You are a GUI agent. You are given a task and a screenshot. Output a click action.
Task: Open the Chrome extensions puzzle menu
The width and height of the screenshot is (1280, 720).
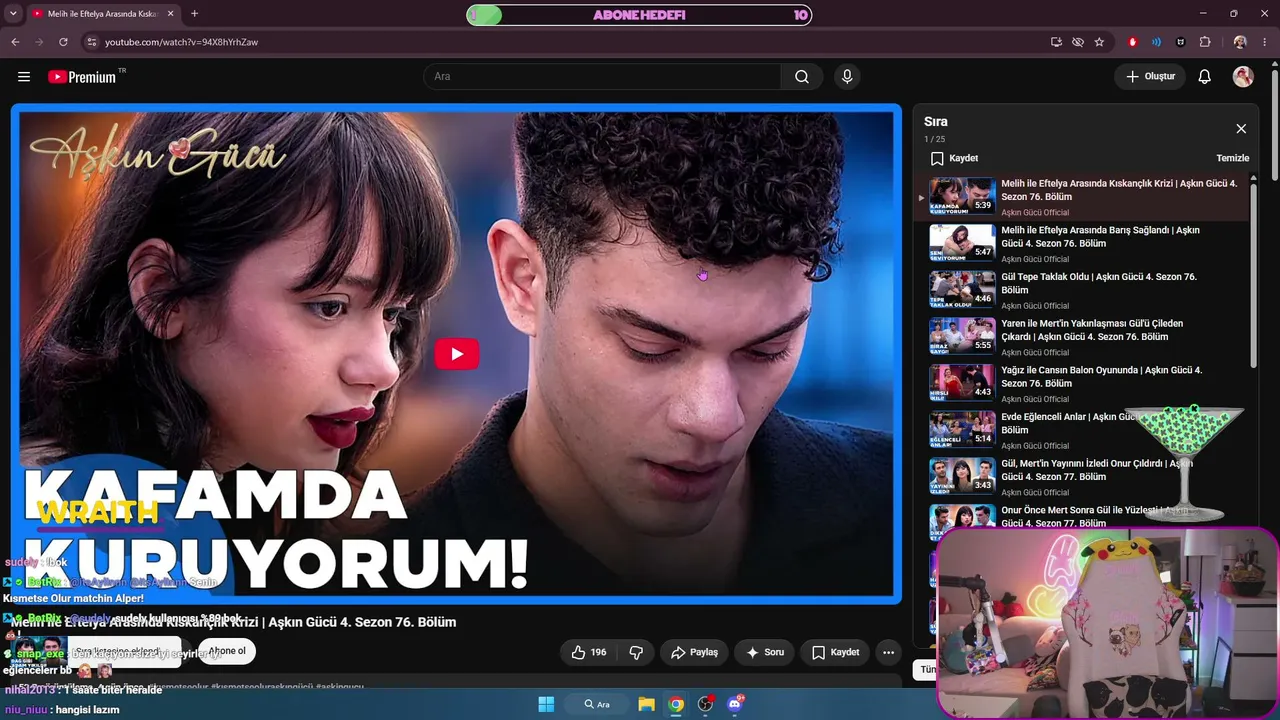(x=1205, y=42)
